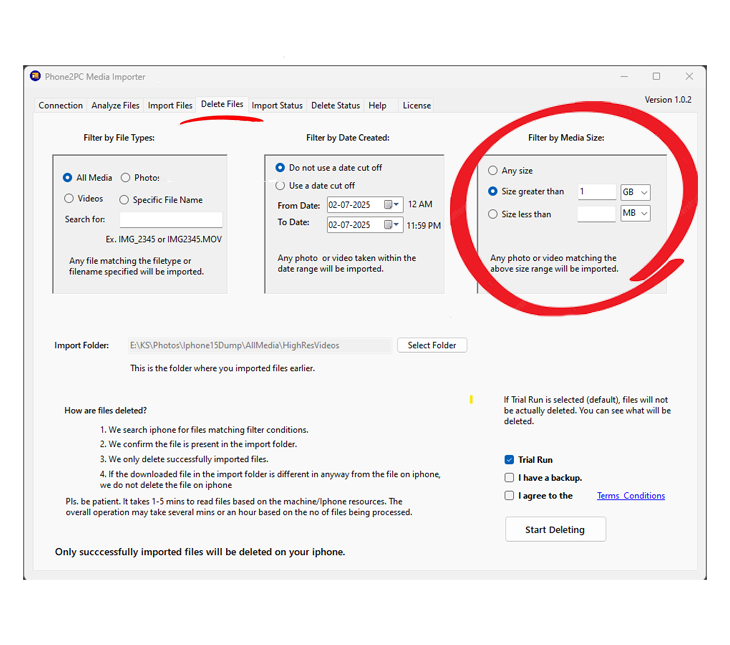Viewport: 730px width, 645px height.
Task: Minimize the Phone2PC window
Action: coord(624,76)
